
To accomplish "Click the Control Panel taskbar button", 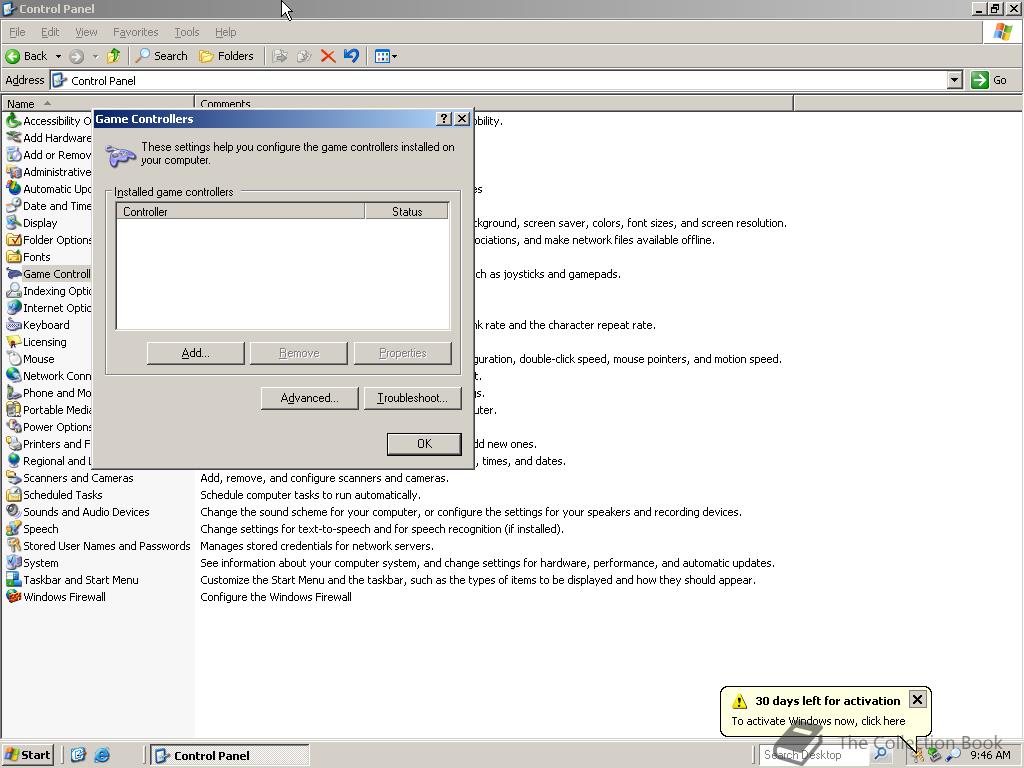I will click(230, 756).
